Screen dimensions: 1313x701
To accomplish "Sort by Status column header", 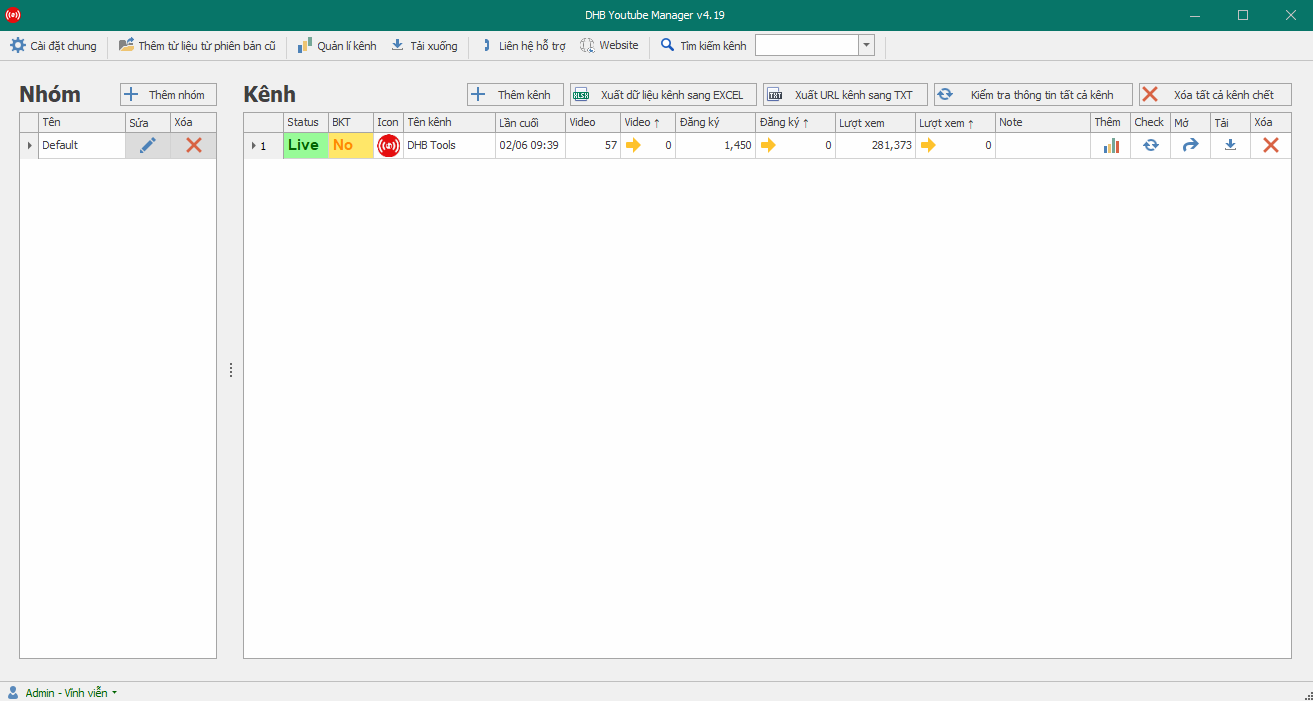I will pos(306,122).
